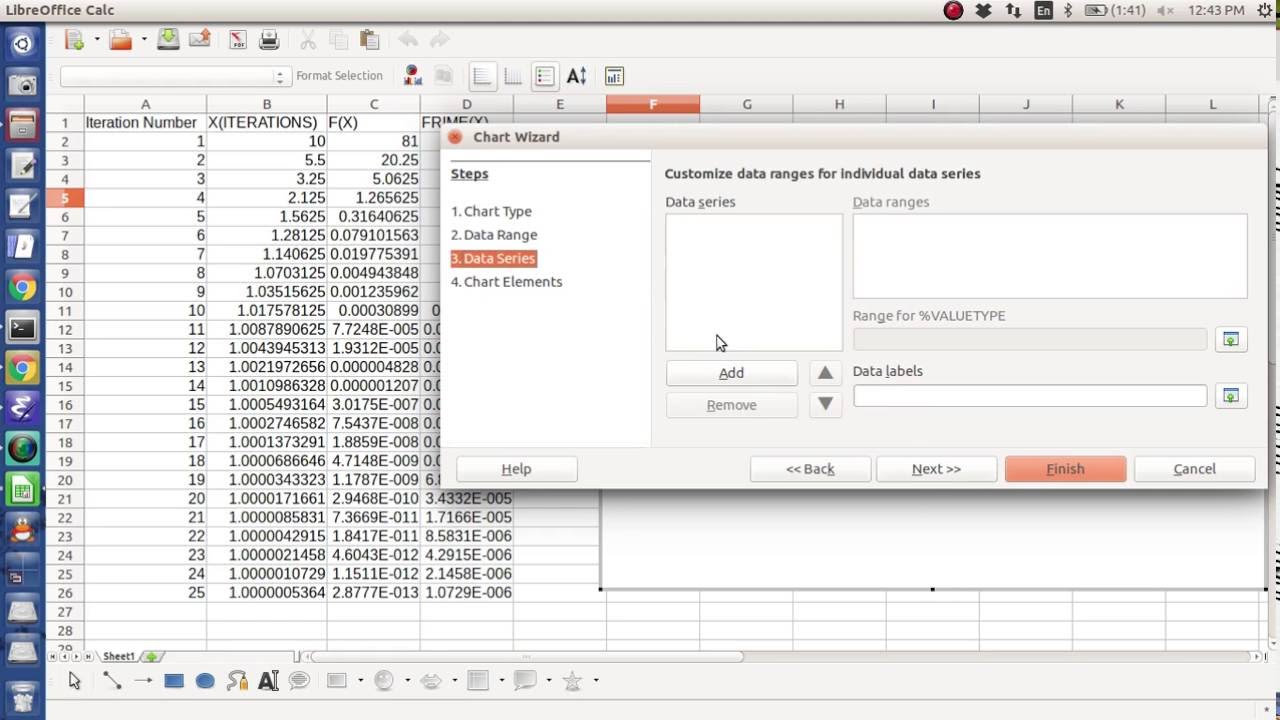Select the Callouts tool
Image resolution: width=1280 pixels, height=720 pixels.
(299, 681)
